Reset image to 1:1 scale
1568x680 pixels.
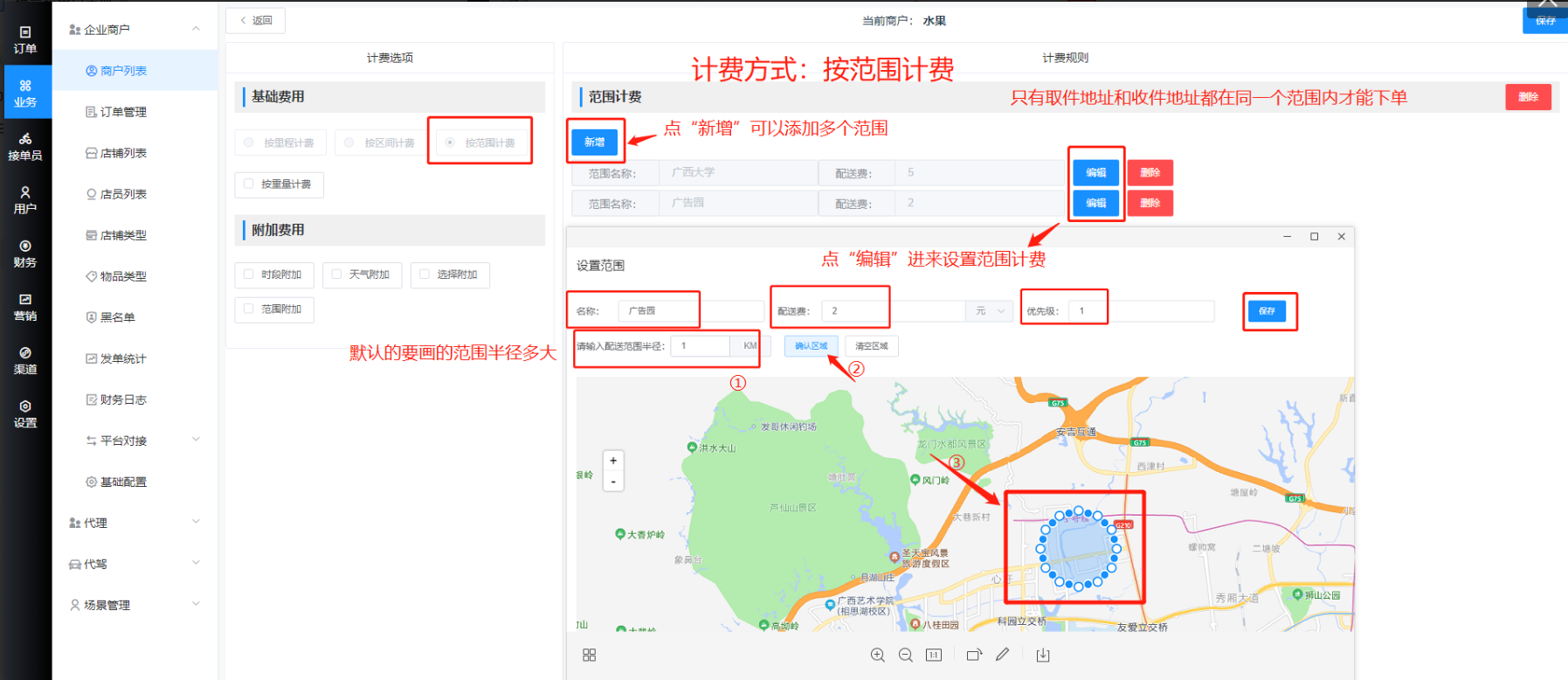coord(934,655)
